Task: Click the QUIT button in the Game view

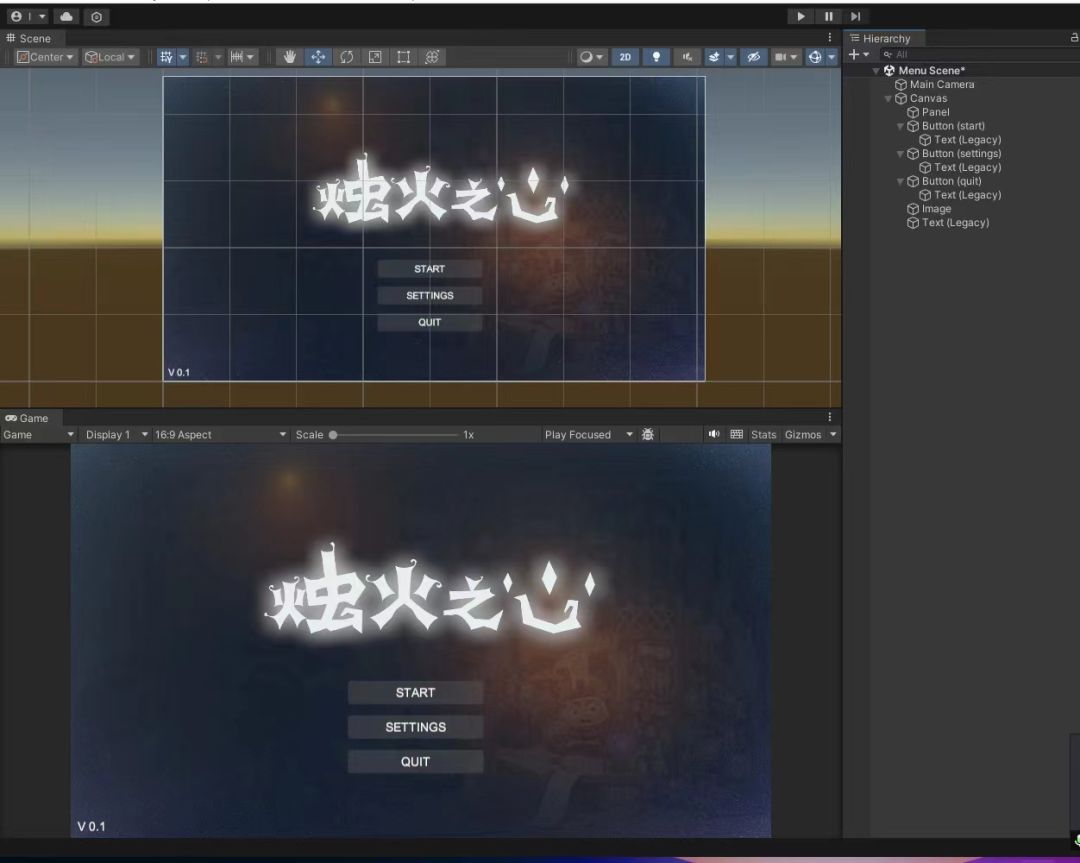Action: click(x=415, y=762)
